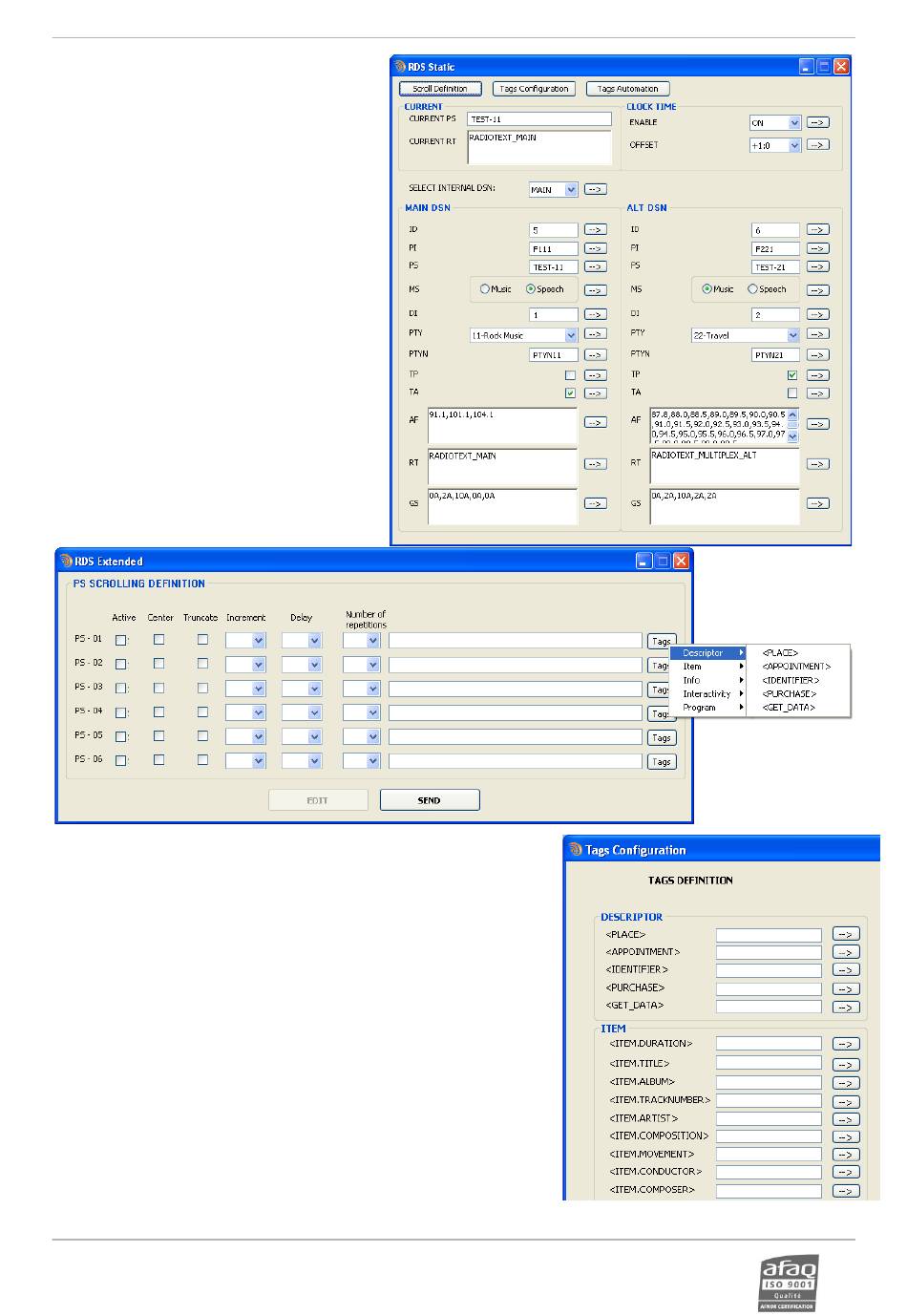The image size is (907, 1316).
Task: Send the <ITEM.TITLE> tag value
Action: [846, 1065]
